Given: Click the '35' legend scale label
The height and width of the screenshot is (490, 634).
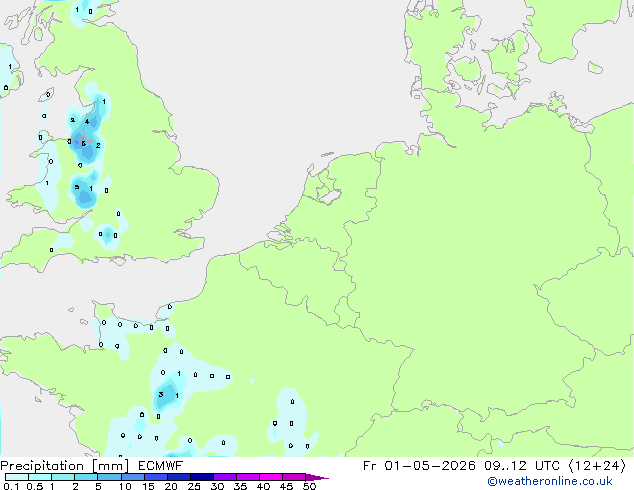Looking at the screenshot, I should (x=240, y=486).
